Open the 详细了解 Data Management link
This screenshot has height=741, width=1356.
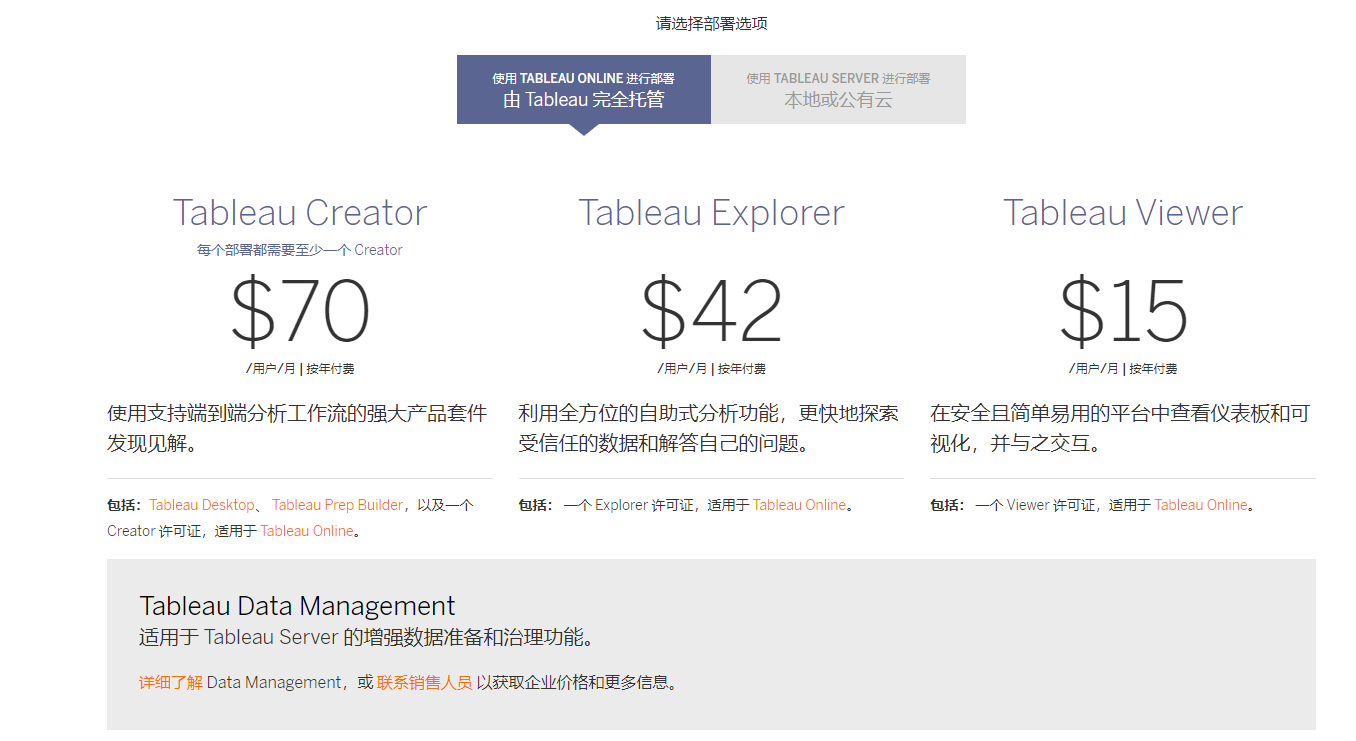coord(171,682)
